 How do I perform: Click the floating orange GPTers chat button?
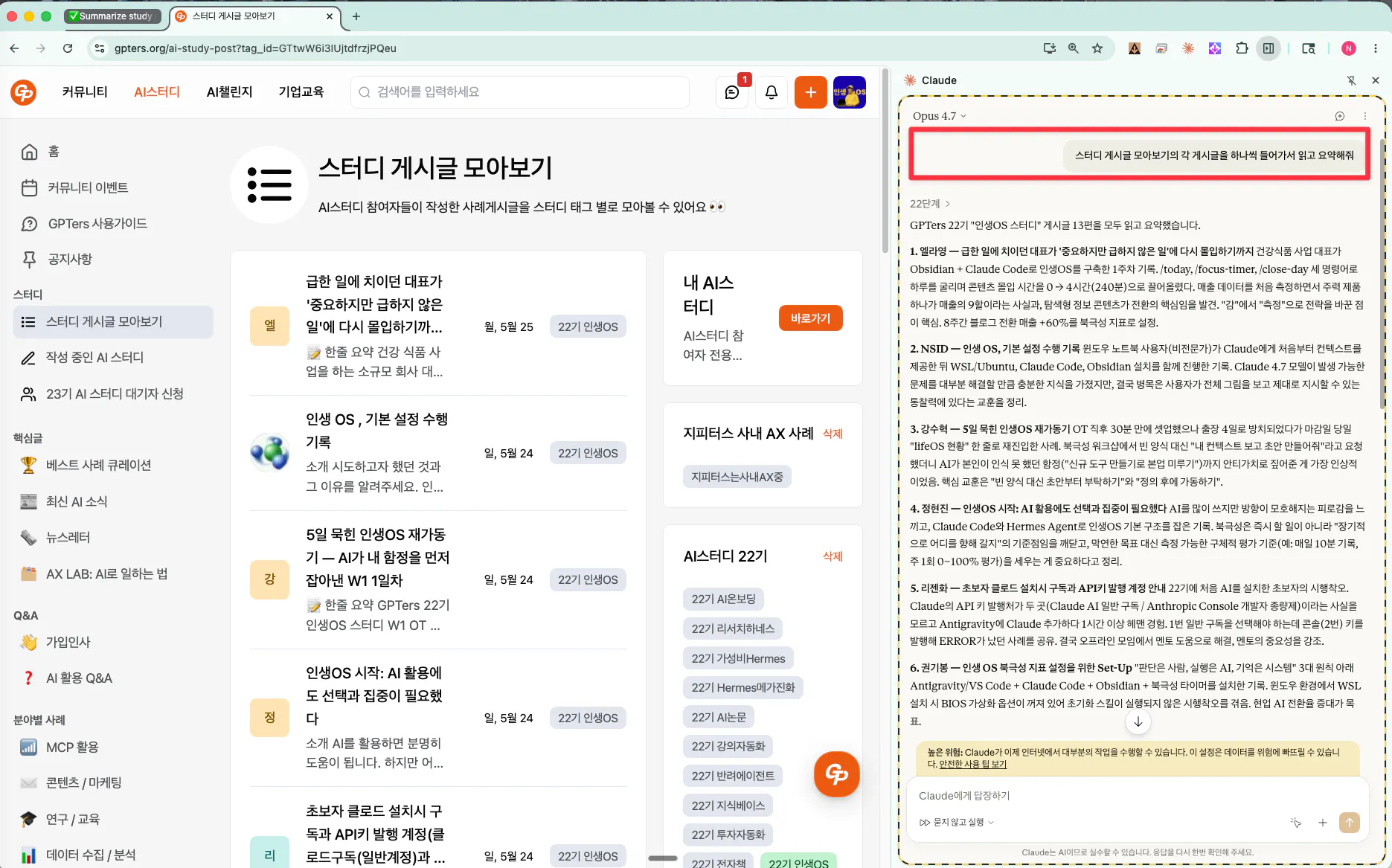836,774
